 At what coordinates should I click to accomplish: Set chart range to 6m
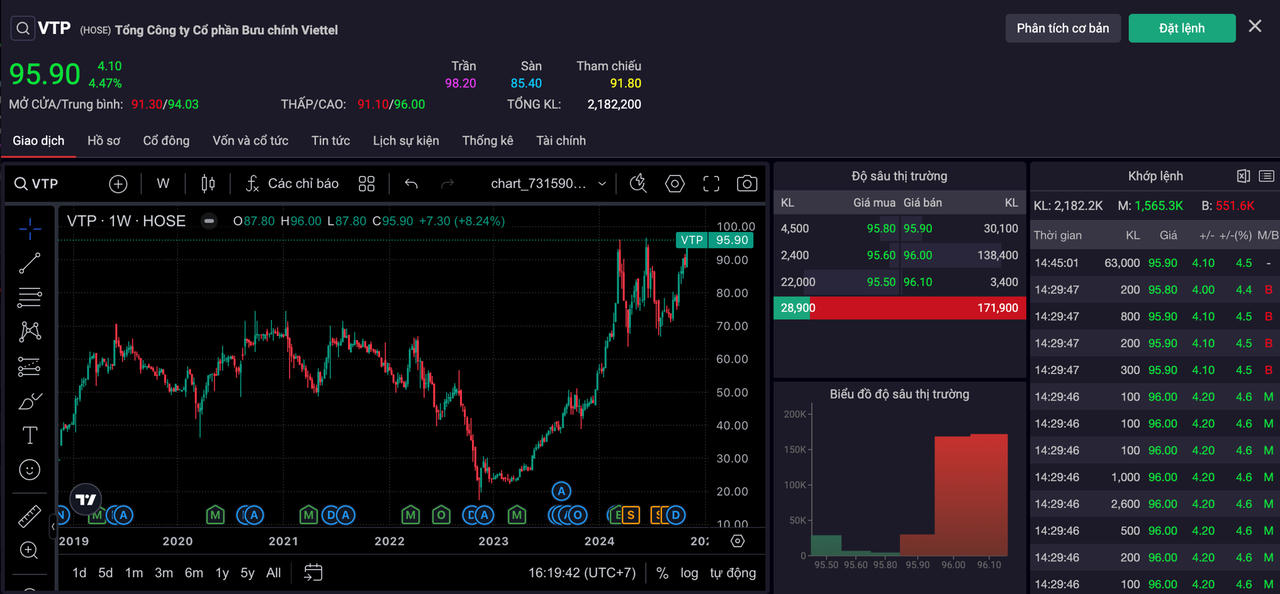coord(194,573)
